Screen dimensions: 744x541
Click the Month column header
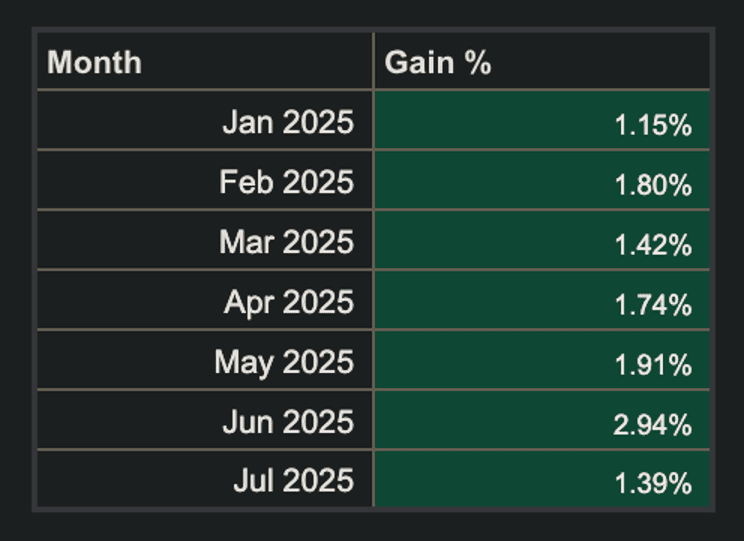point(95,63)
